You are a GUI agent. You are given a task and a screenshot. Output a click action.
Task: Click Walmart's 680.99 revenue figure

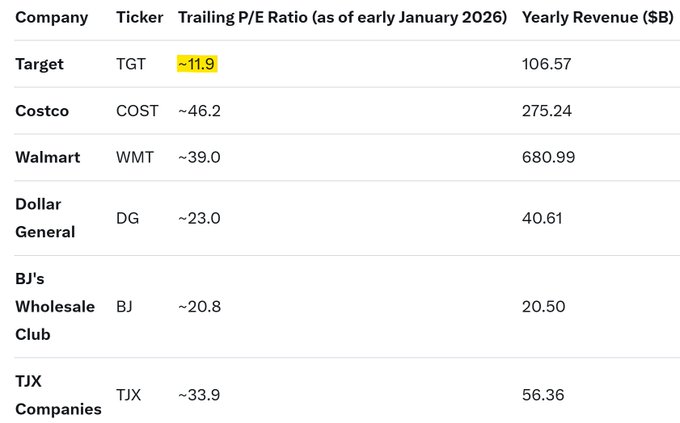[x=547, y=157]
